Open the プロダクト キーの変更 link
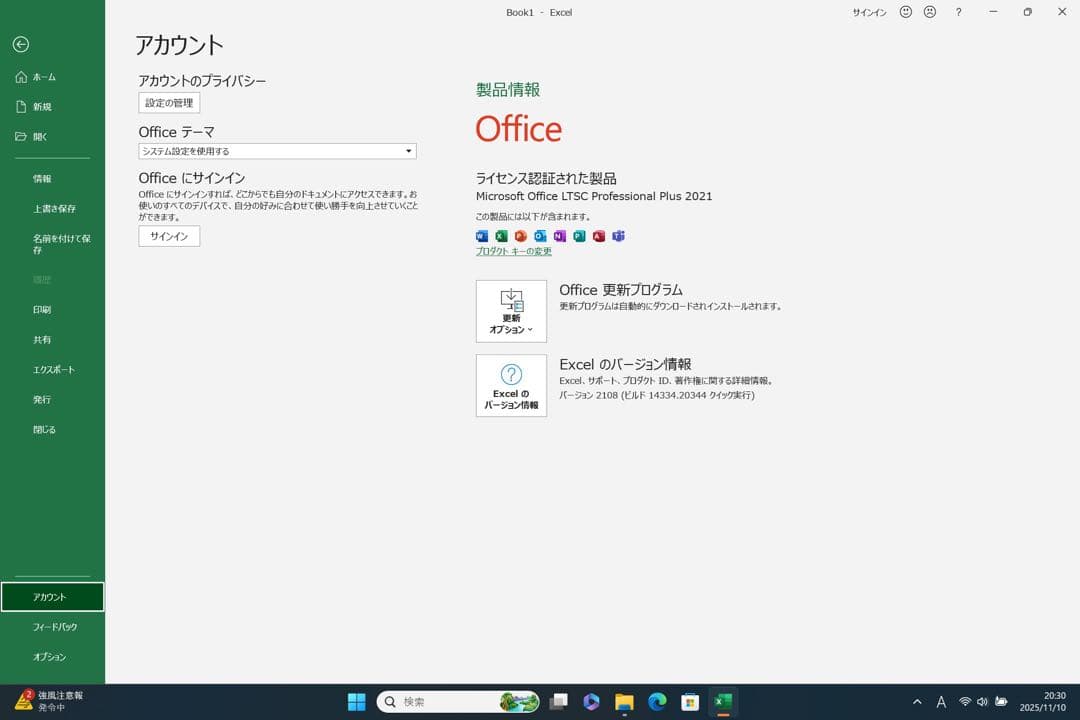 click(x=513, y=251)
